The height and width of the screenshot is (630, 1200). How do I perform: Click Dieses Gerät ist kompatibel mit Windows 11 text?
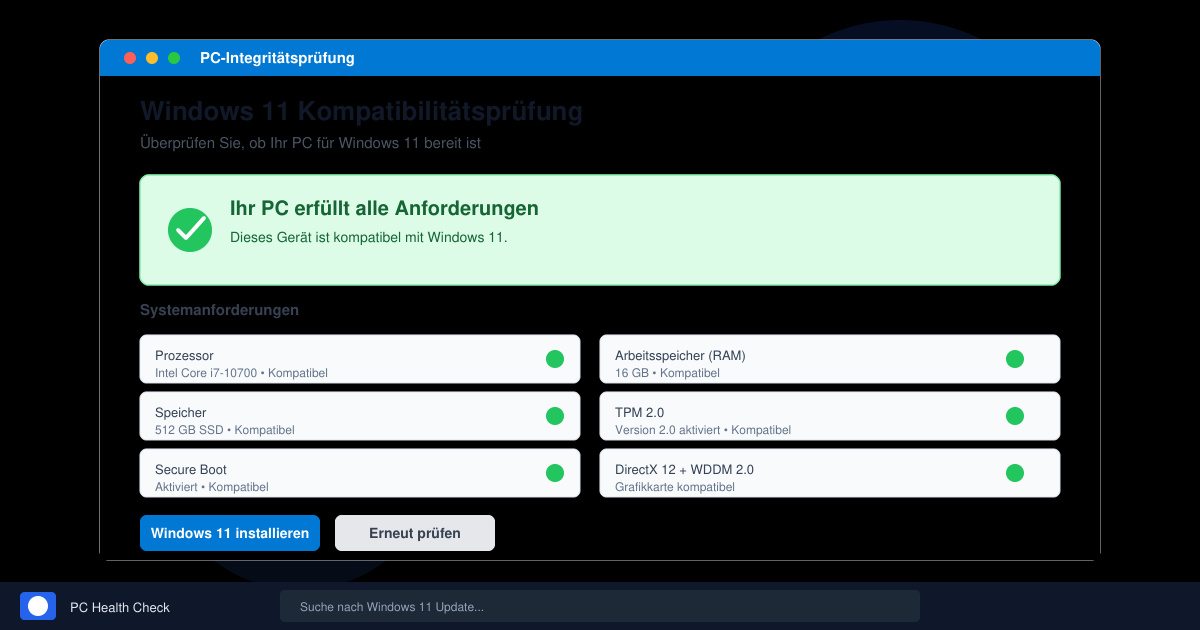point(369,237)
